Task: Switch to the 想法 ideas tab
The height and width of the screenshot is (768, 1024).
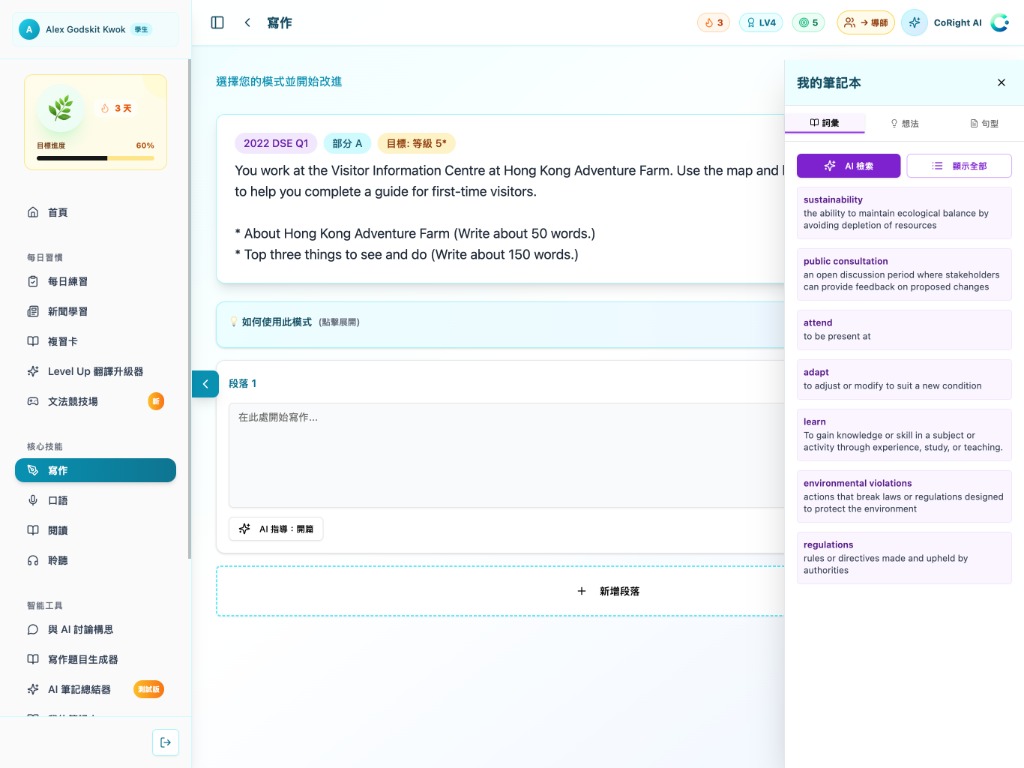Action: pyautogui.click(x=904, y=123)
